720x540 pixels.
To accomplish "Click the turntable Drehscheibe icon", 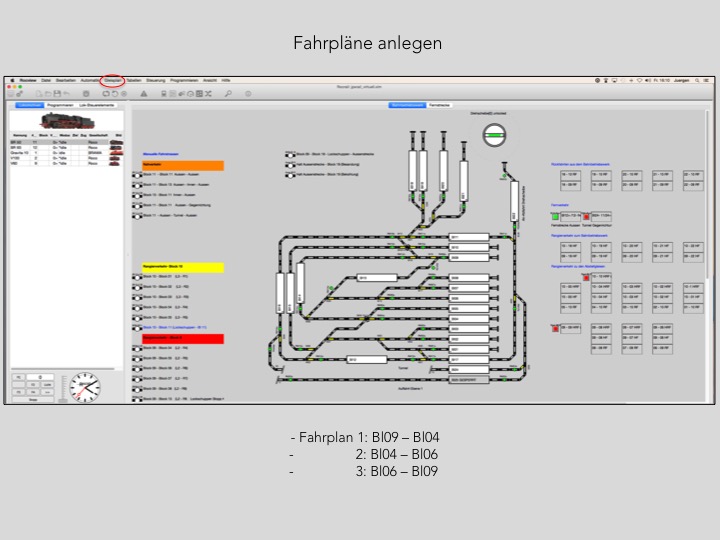I will [495, 135].
